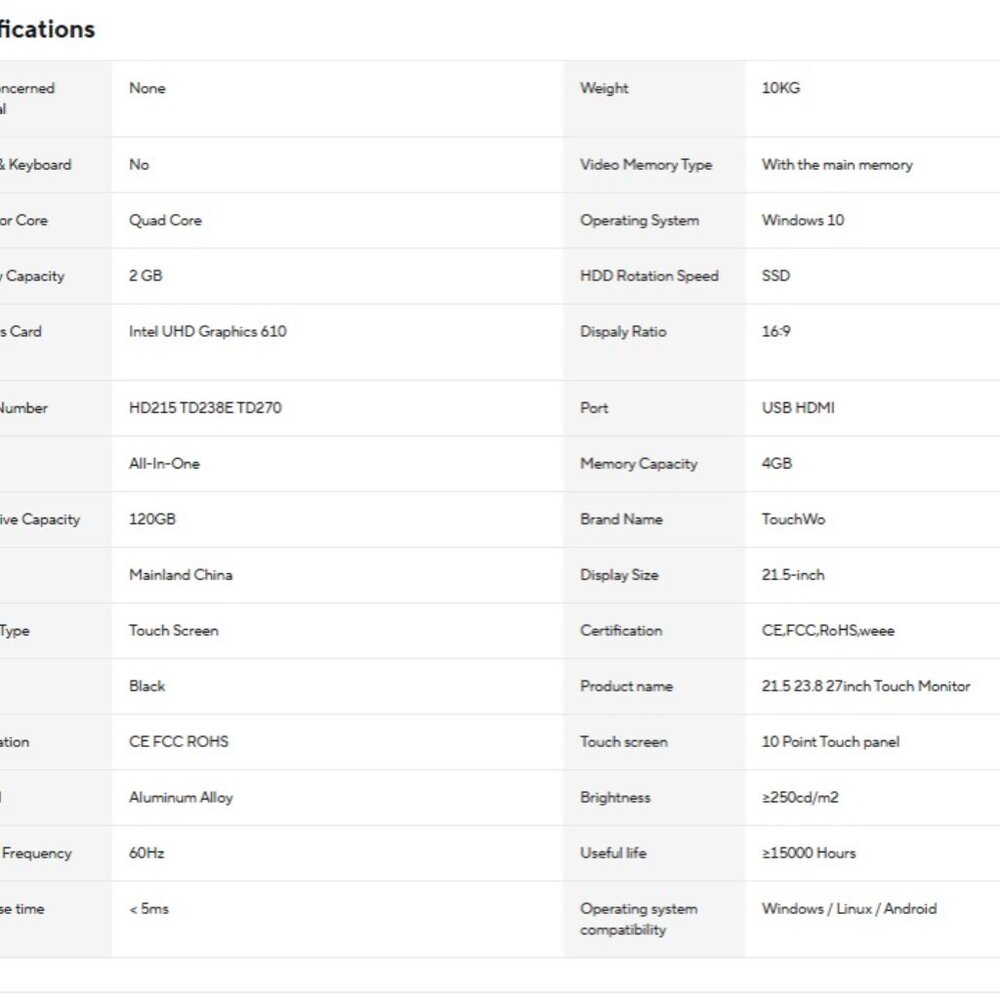Click the CE,FCC,RoHS,weee certification value
Viewport: 1000px width, 1000px height.
[x=828, y=631]
